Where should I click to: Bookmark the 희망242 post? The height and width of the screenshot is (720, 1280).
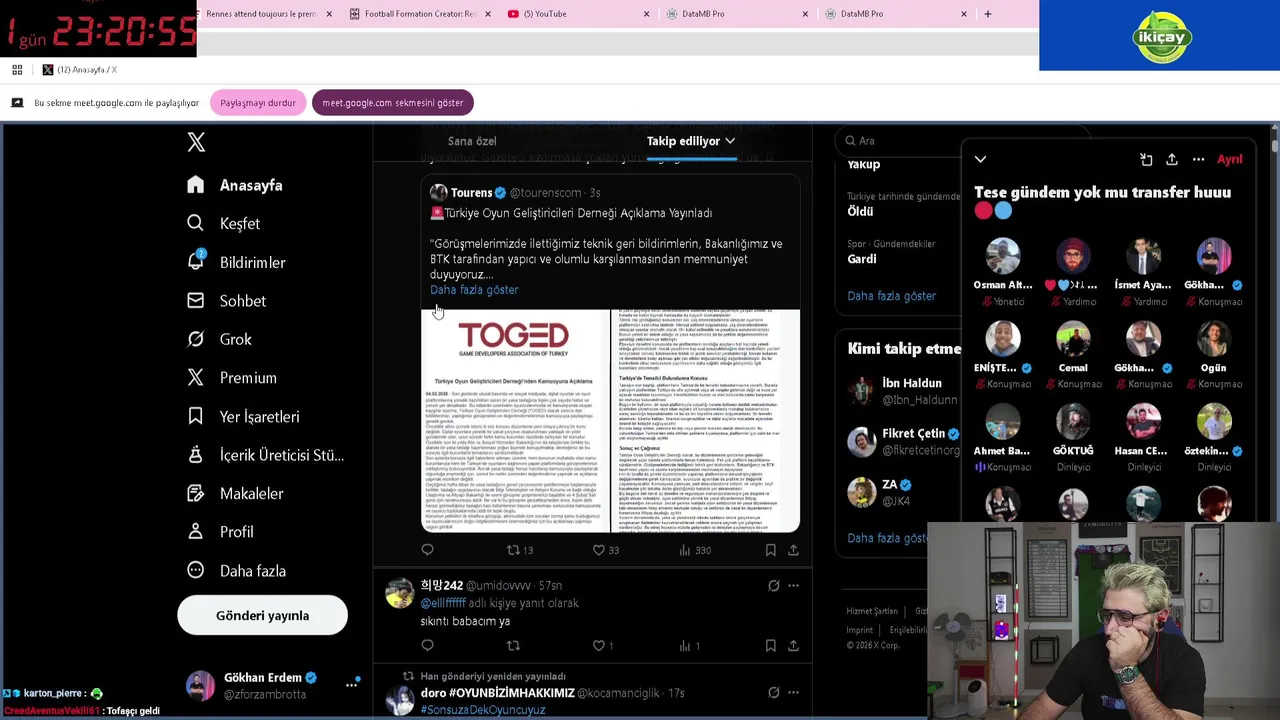tap(770, 645)
